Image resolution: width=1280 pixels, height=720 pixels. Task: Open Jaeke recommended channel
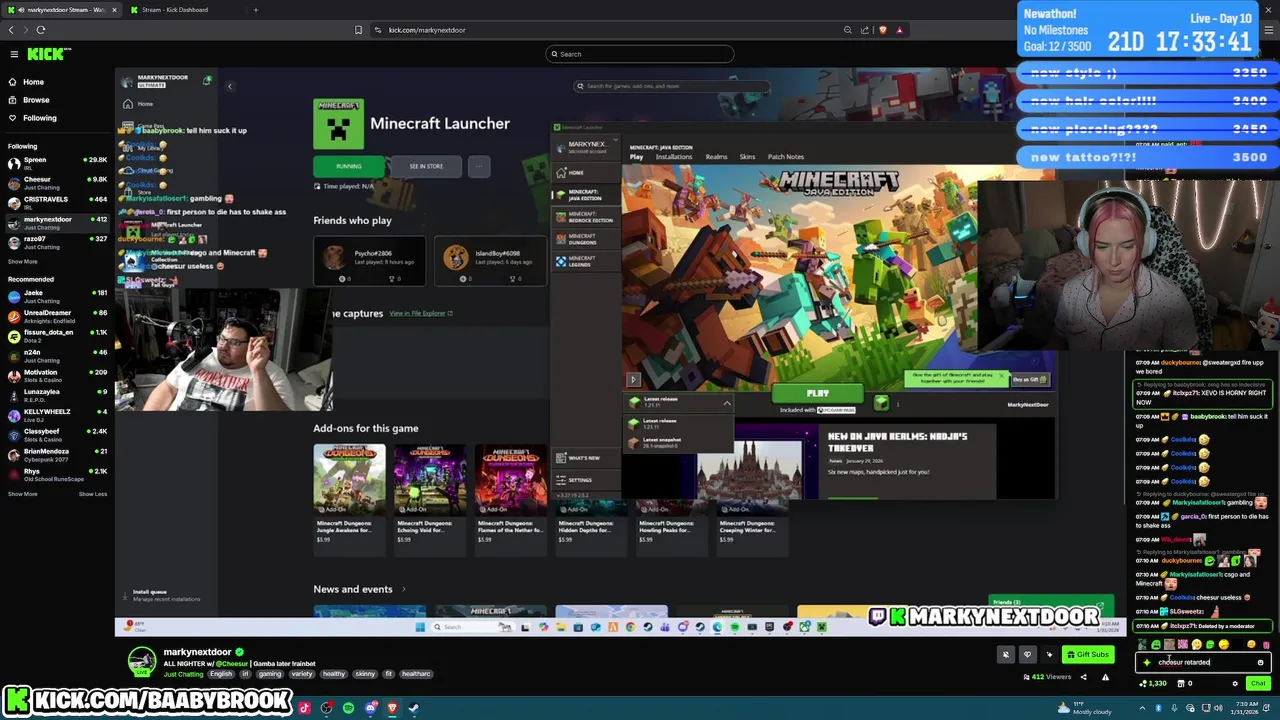[57, 296]
